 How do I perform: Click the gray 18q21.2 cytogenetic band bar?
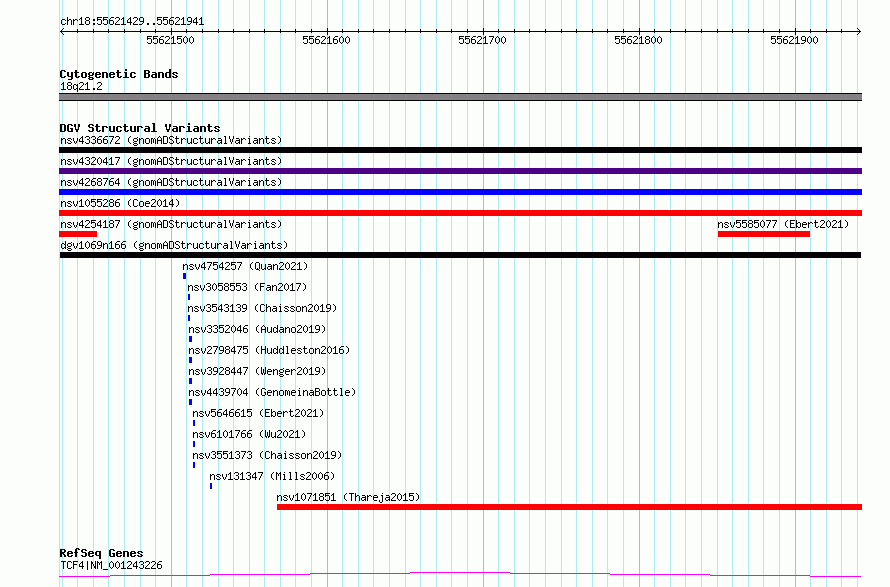click(460, 97)
